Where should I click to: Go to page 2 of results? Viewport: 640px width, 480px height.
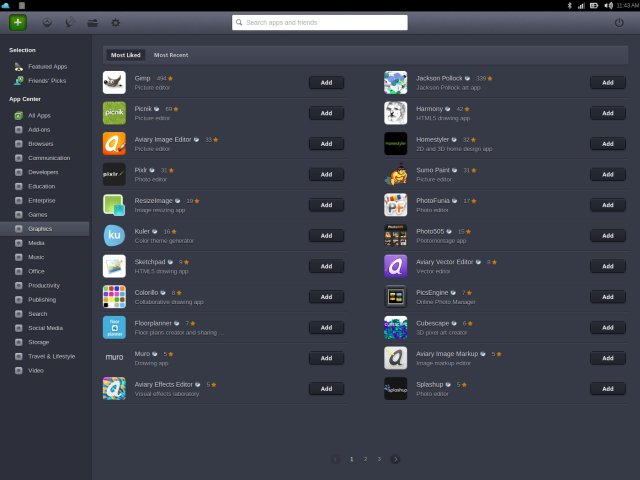(365, 459)
